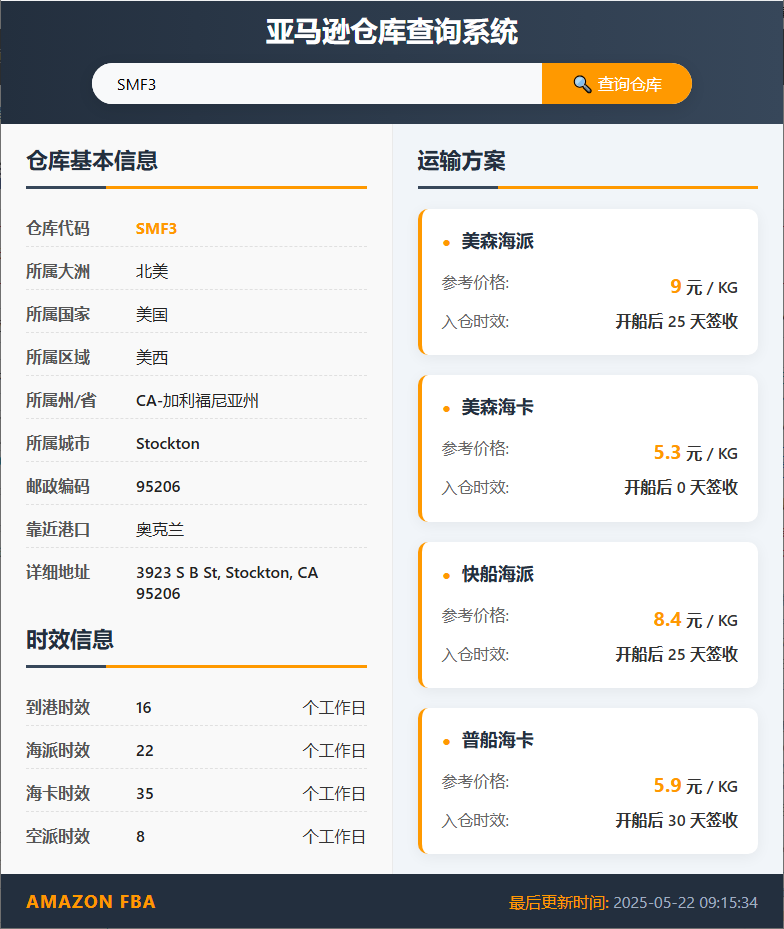Select the 快船海派 card title
Viewport: 784px width, 929px height.
[x=498, y=574]
